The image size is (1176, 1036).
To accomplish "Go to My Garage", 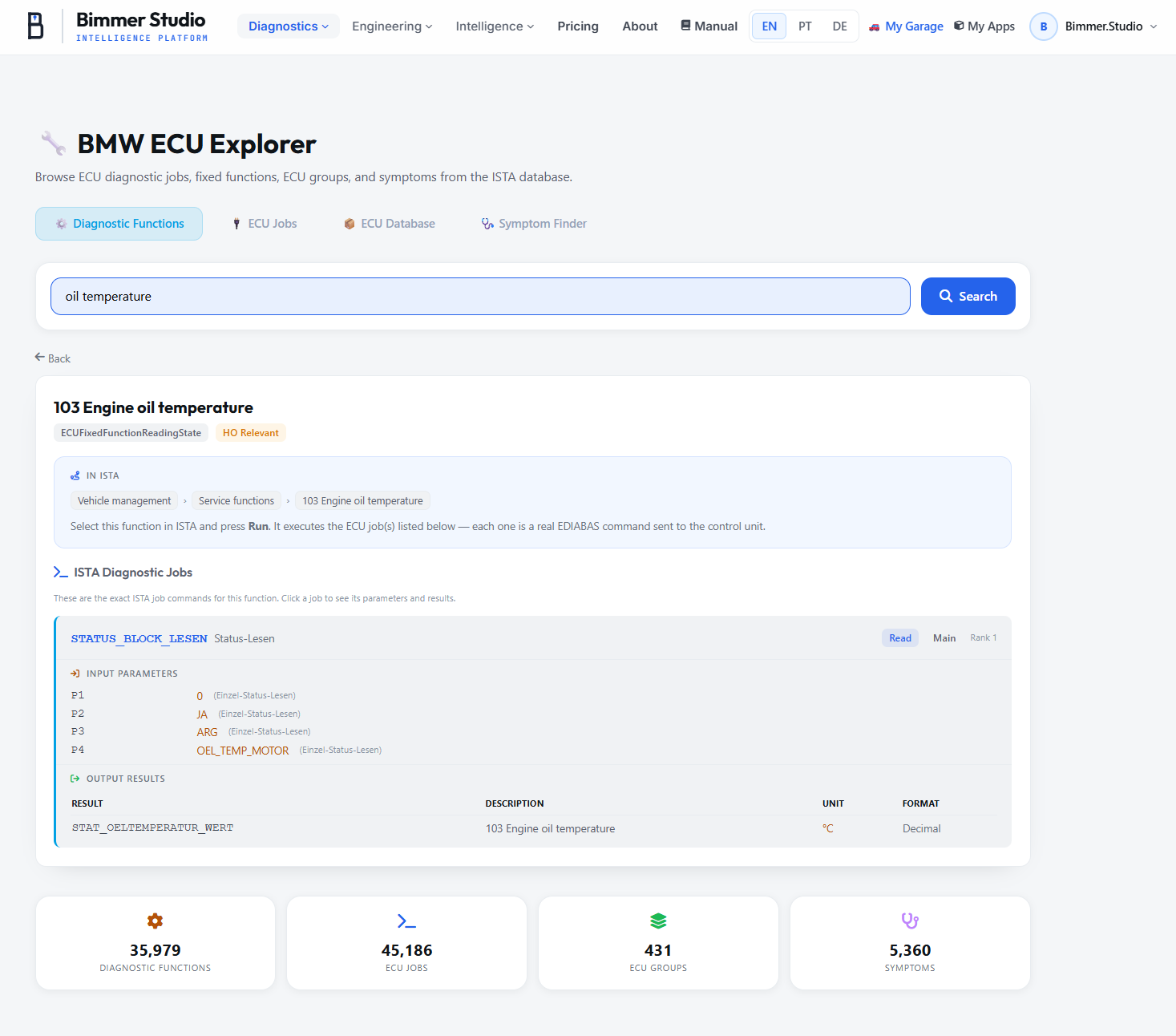I will [907, 26].
